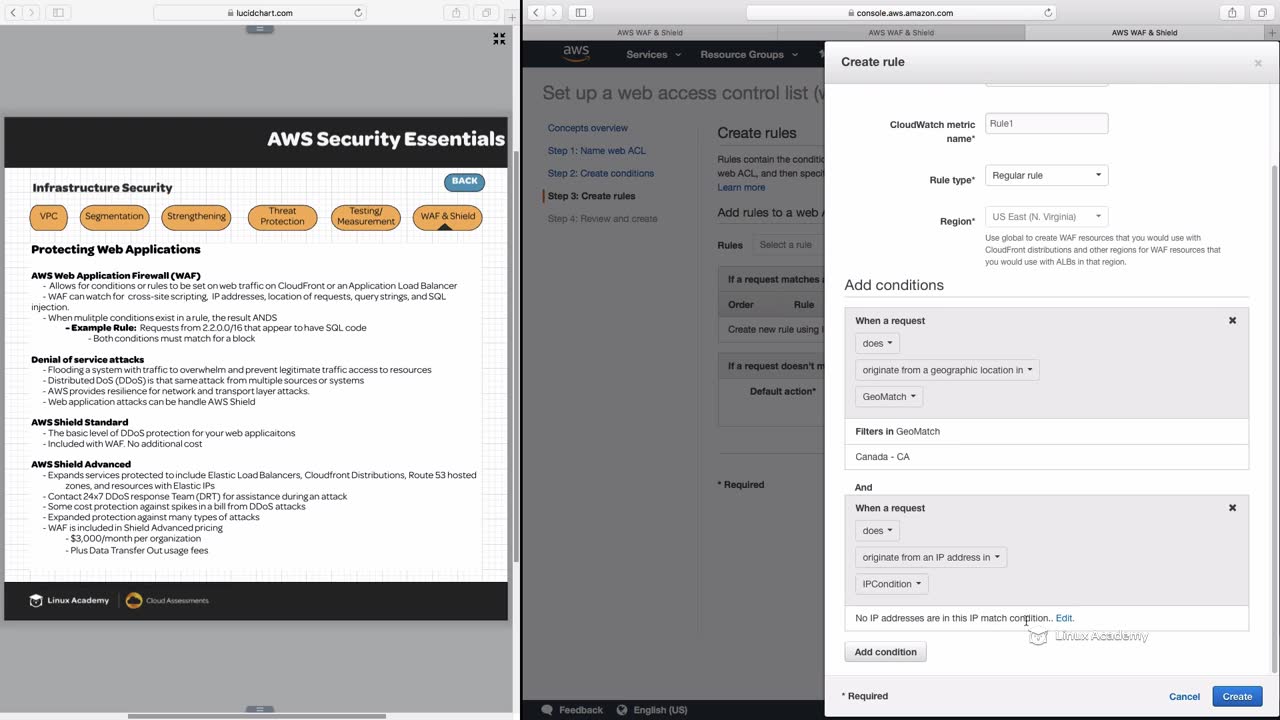Image resolution: width=1280 pixels, height=720 pixels.
Task: Click the BACK button on the slide
Action: click(464, 181)
